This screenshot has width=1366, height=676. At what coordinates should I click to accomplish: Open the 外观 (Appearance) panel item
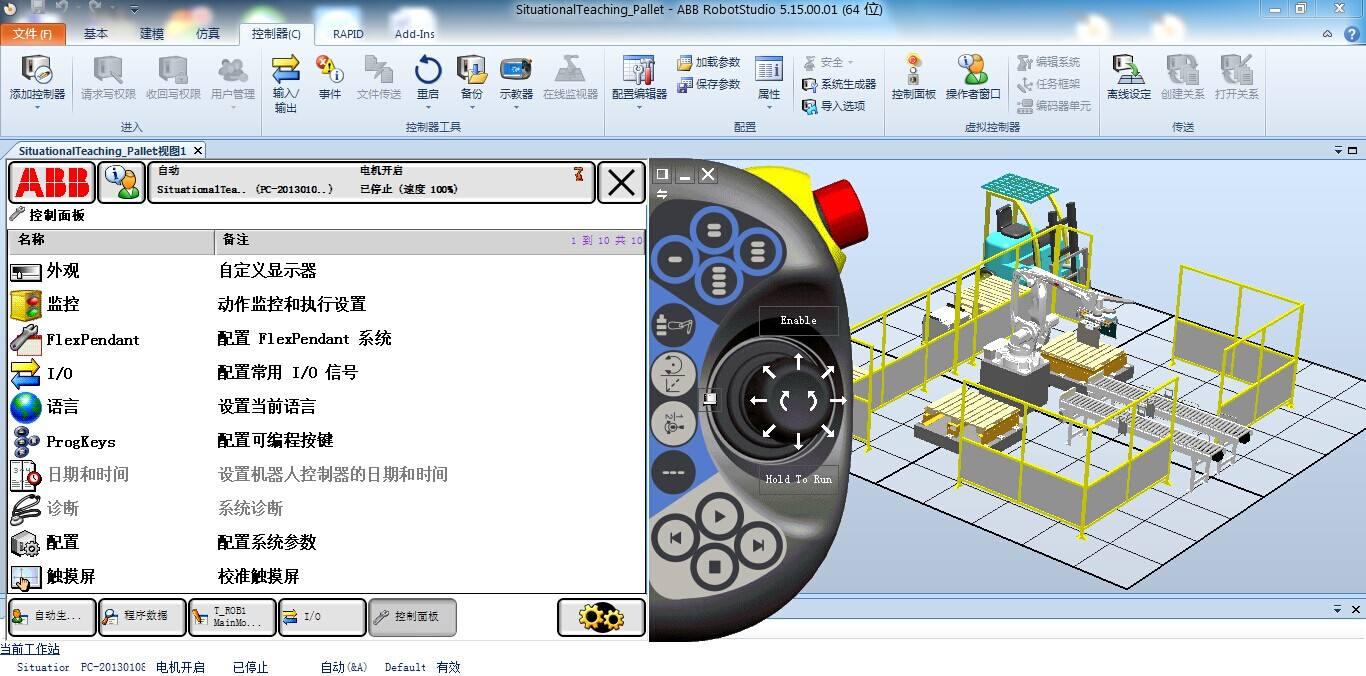(326, 271)
